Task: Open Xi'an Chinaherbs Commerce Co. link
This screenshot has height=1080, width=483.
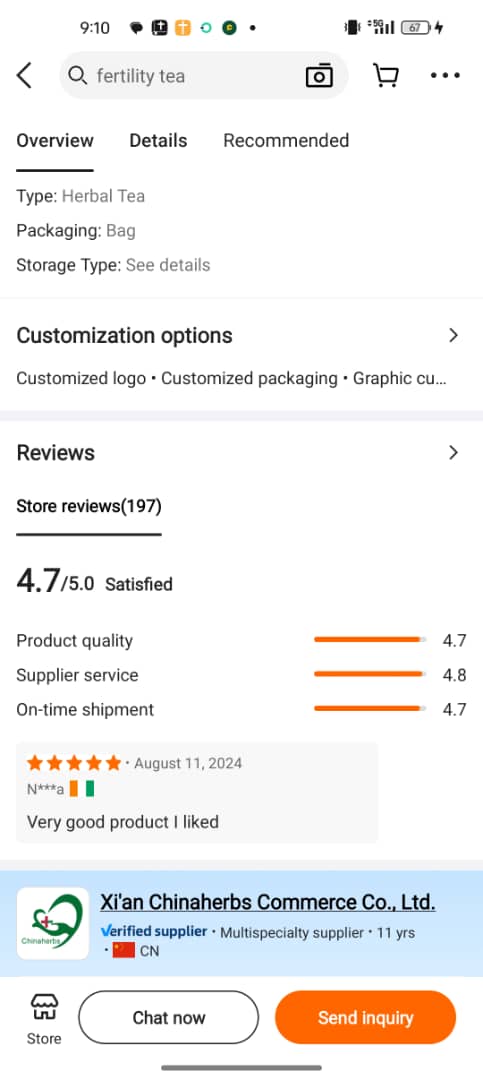Action: [x=268, y=902]
